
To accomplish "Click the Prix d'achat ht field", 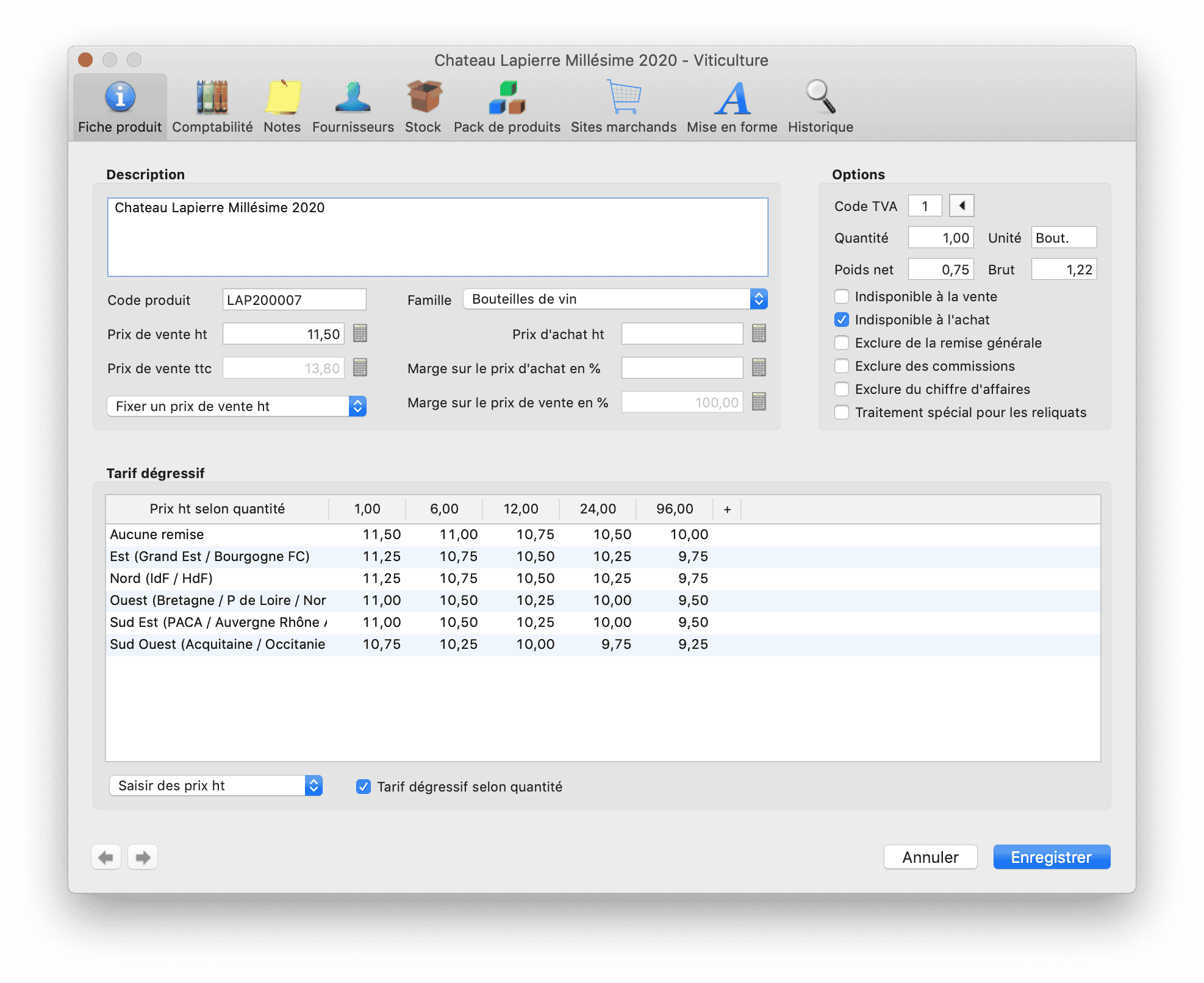I will click(x=683, y=334).
